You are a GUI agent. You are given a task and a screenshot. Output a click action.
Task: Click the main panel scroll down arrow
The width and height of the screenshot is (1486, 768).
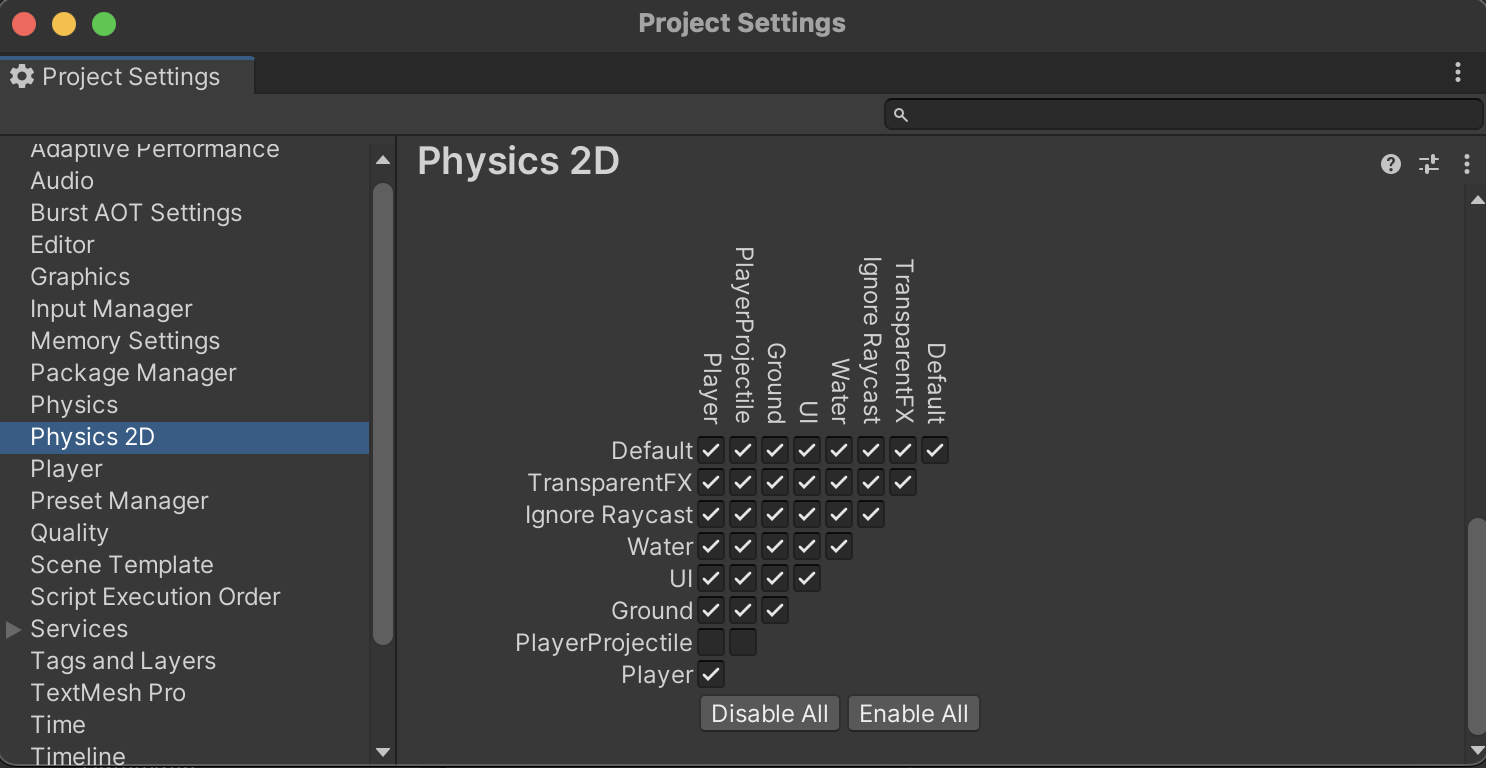(x=1477, y=749)
